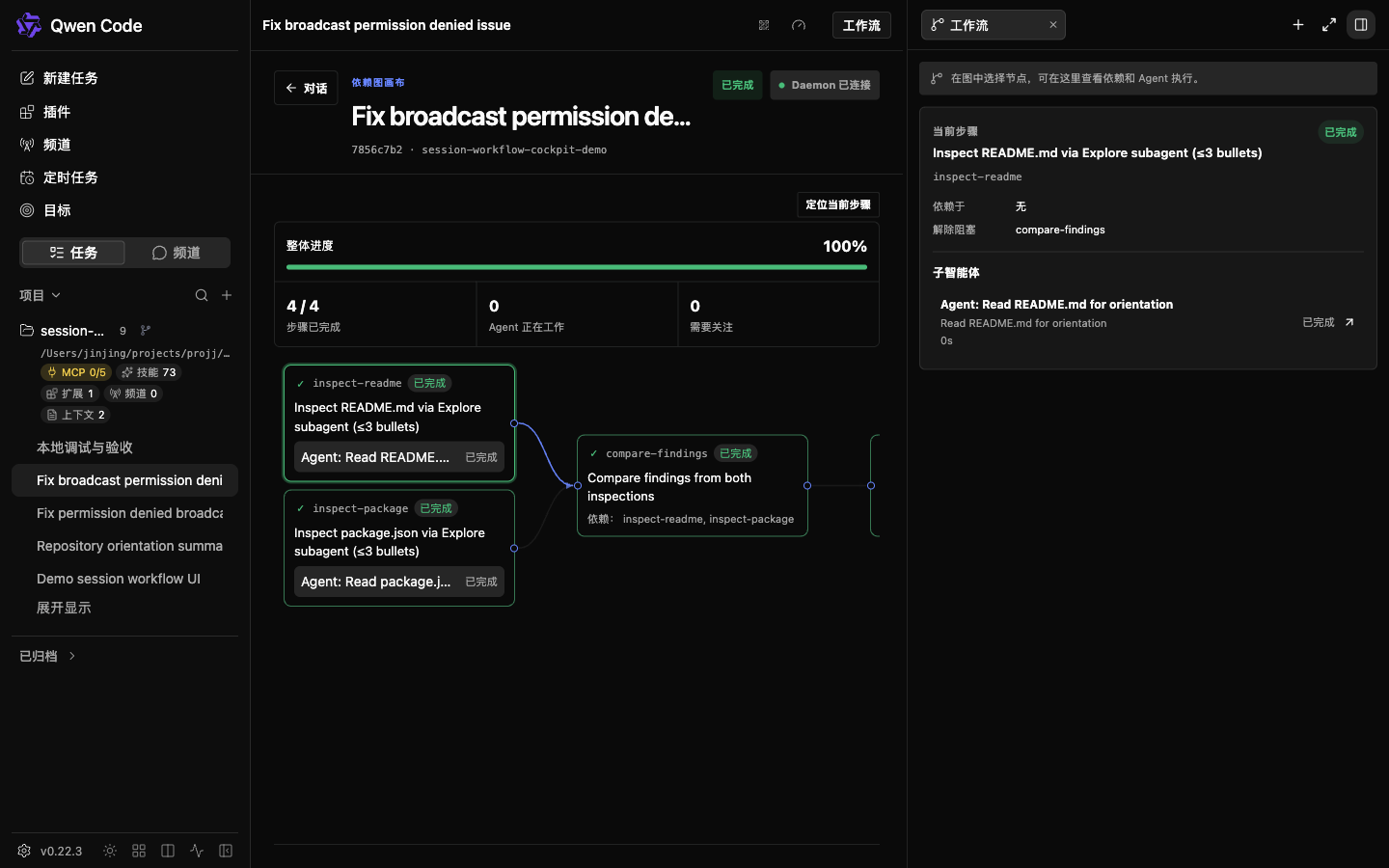The image size is (1389, 868).
Task: Click the gauge speedometer icon in header
Action: pyautogui.click(x=799, y=25)
